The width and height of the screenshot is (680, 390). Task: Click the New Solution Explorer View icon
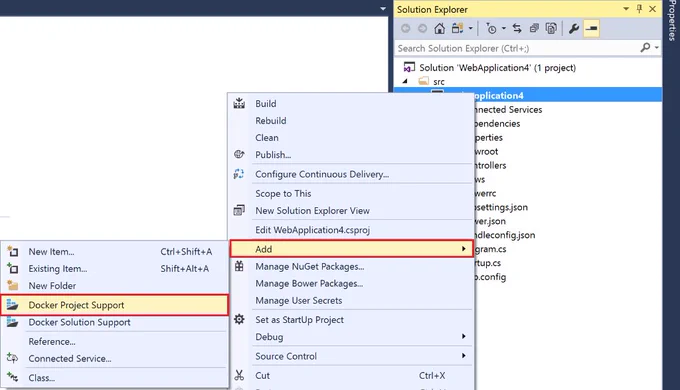(239, 210)
